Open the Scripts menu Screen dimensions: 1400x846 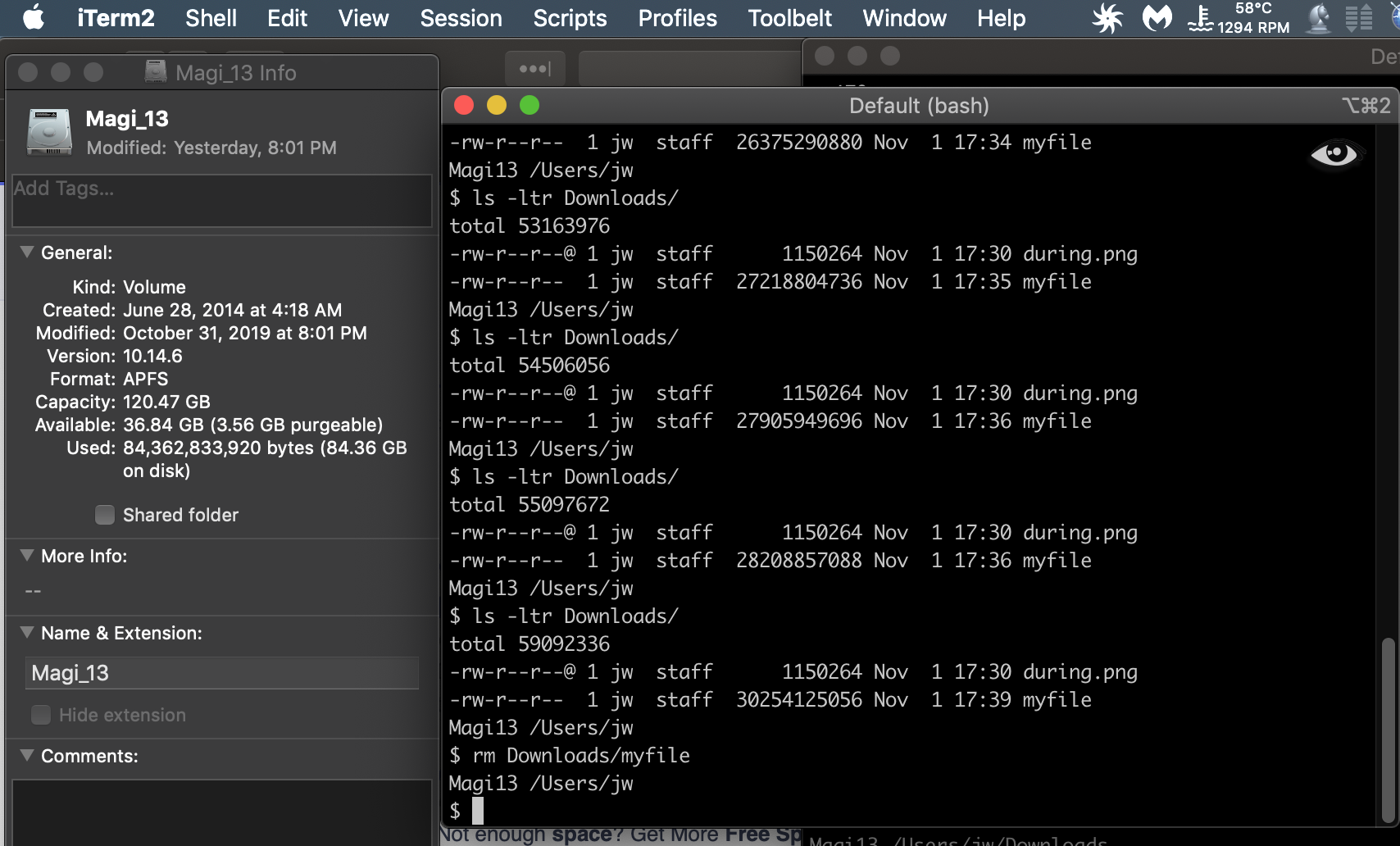coord(570,18)
